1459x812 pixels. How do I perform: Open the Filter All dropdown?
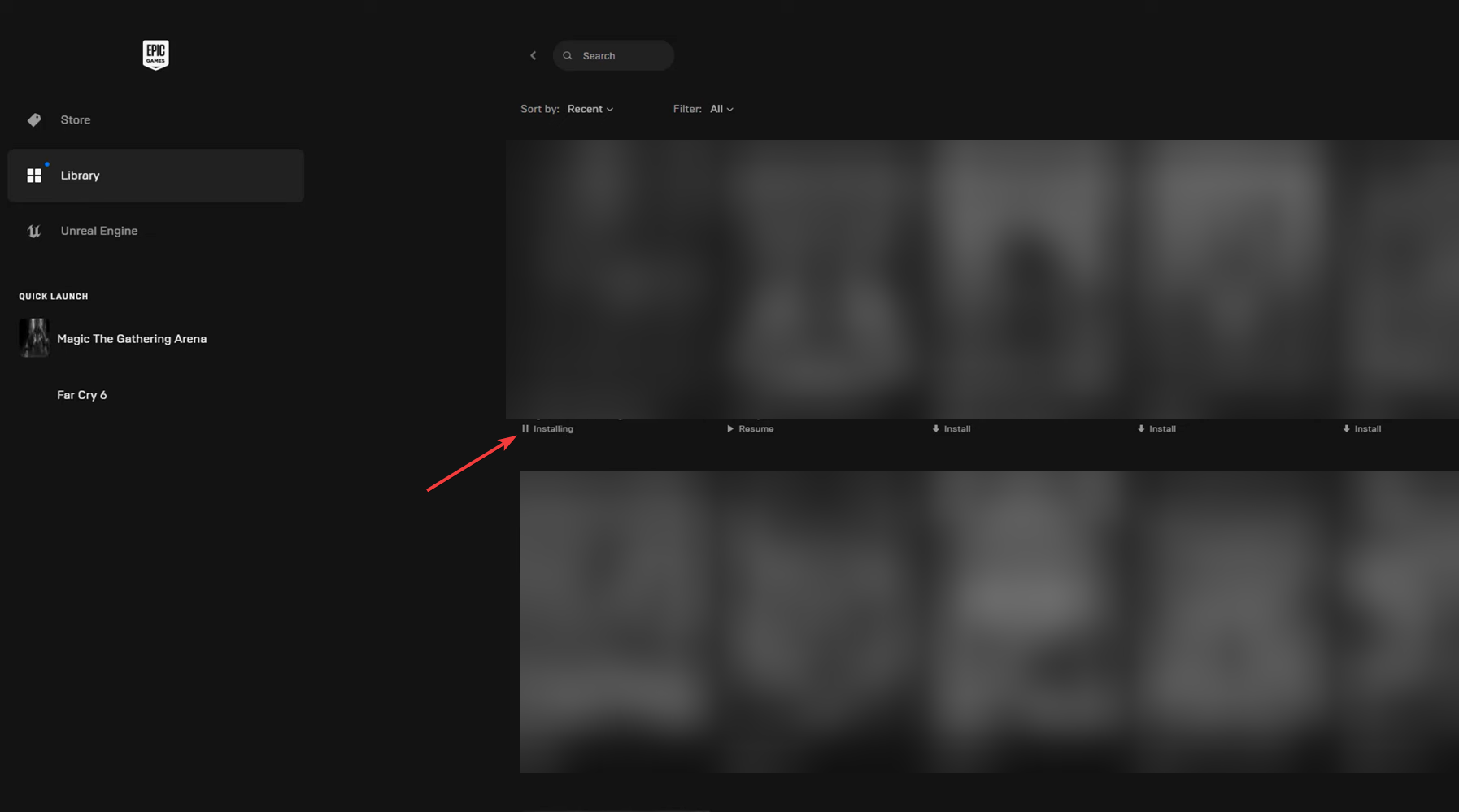coord(721,109)
